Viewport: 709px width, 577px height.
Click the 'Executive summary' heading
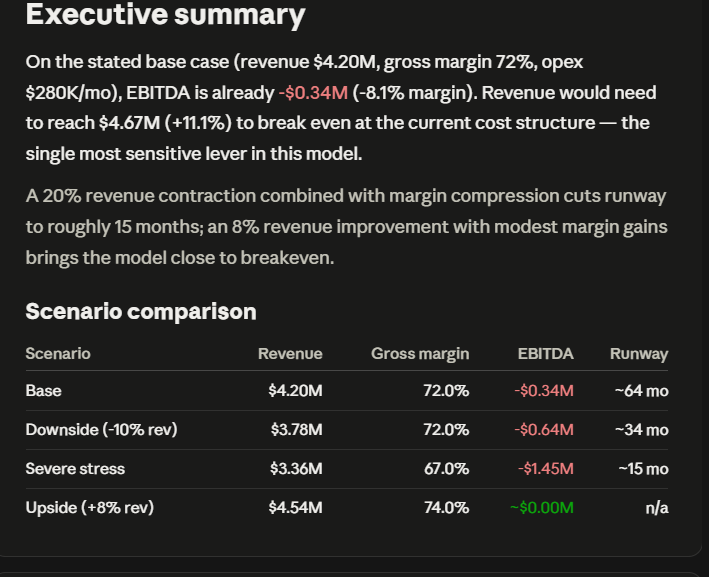coord(165,15)
